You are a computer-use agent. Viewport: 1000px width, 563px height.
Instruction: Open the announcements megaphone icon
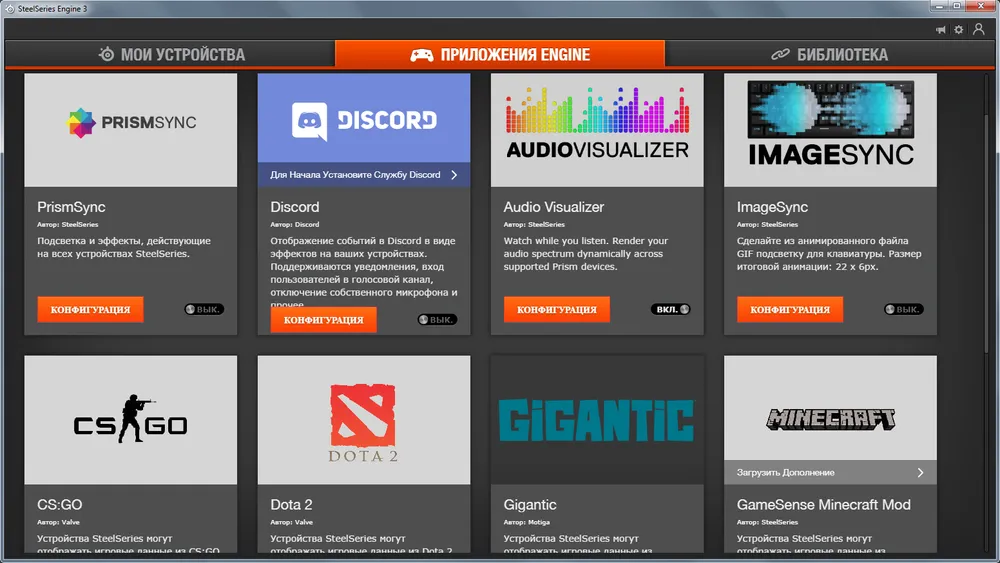[x=941, y=30]
